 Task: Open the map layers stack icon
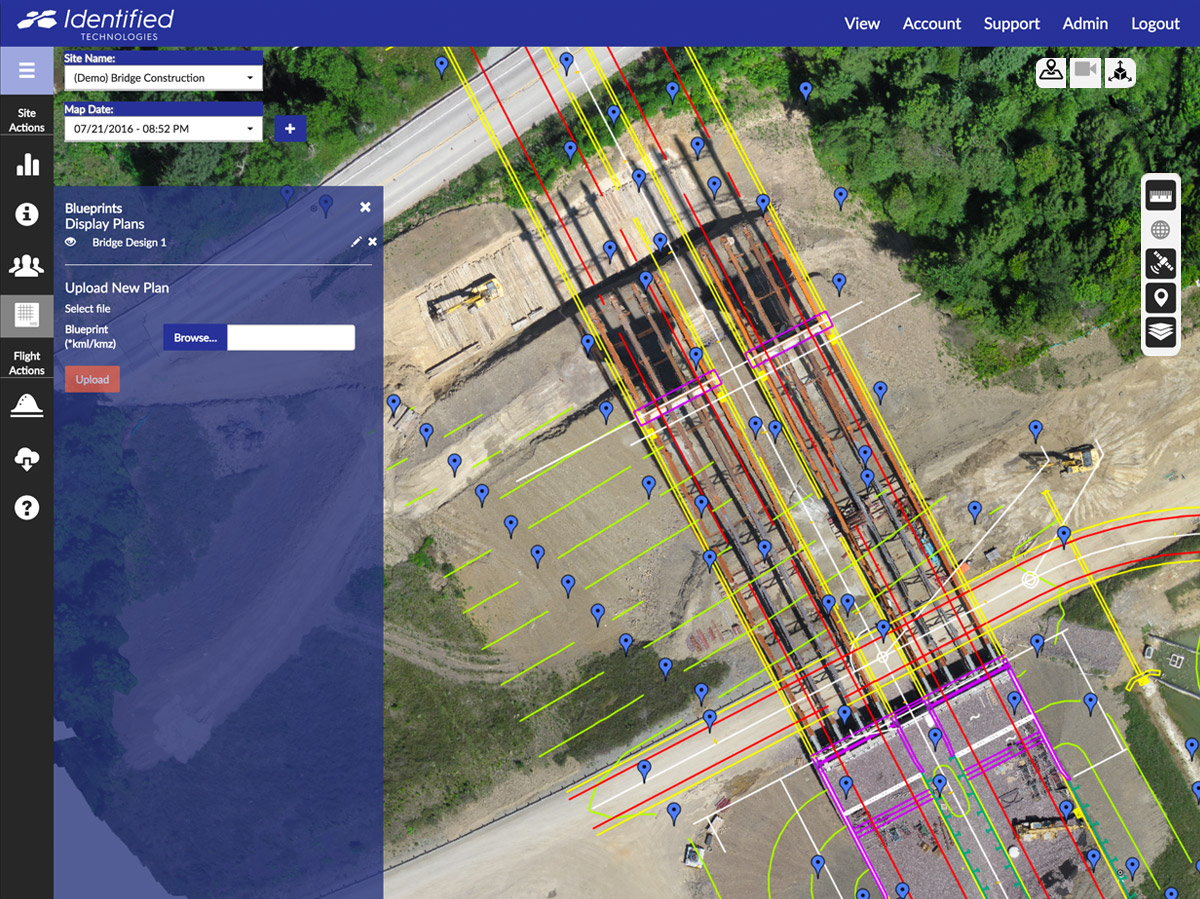pyautogui.click(x=1161, y=332)
